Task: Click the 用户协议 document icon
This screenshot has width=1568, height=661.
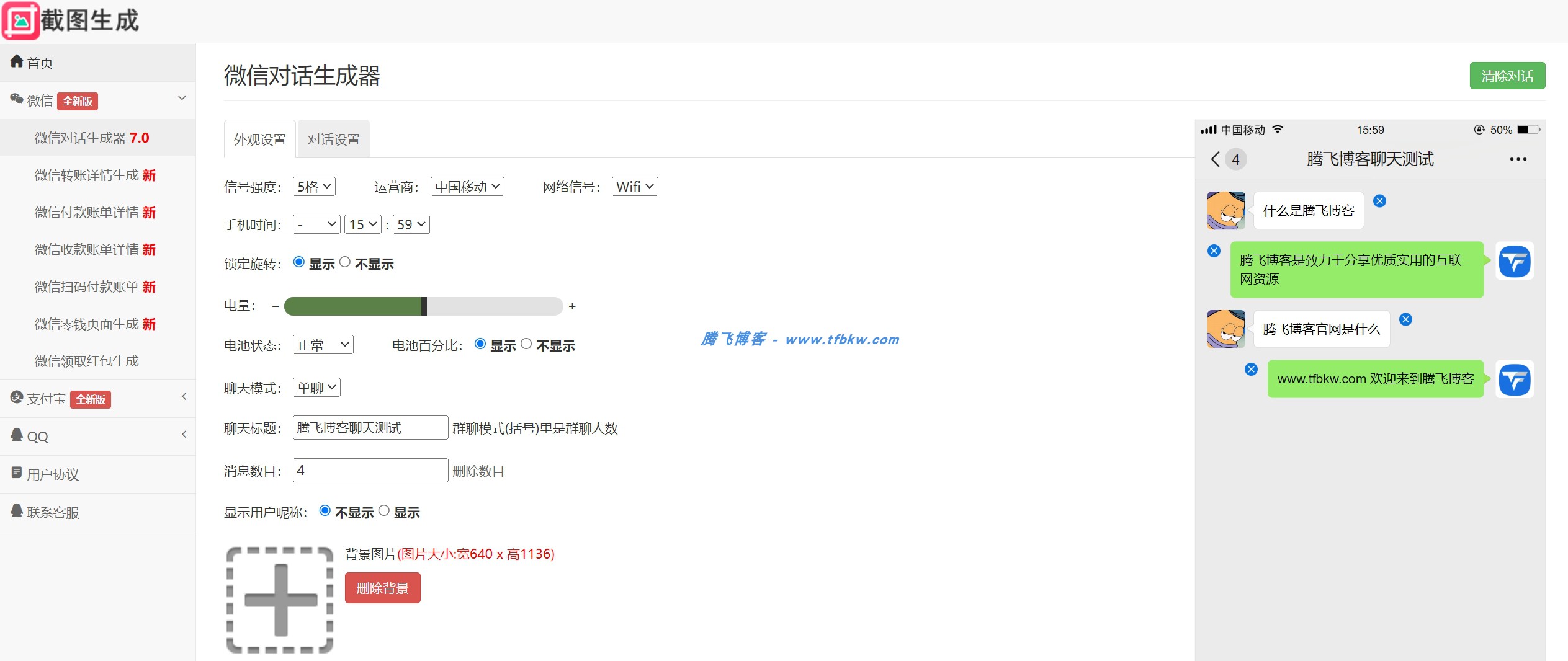Action: click(17, 473)
